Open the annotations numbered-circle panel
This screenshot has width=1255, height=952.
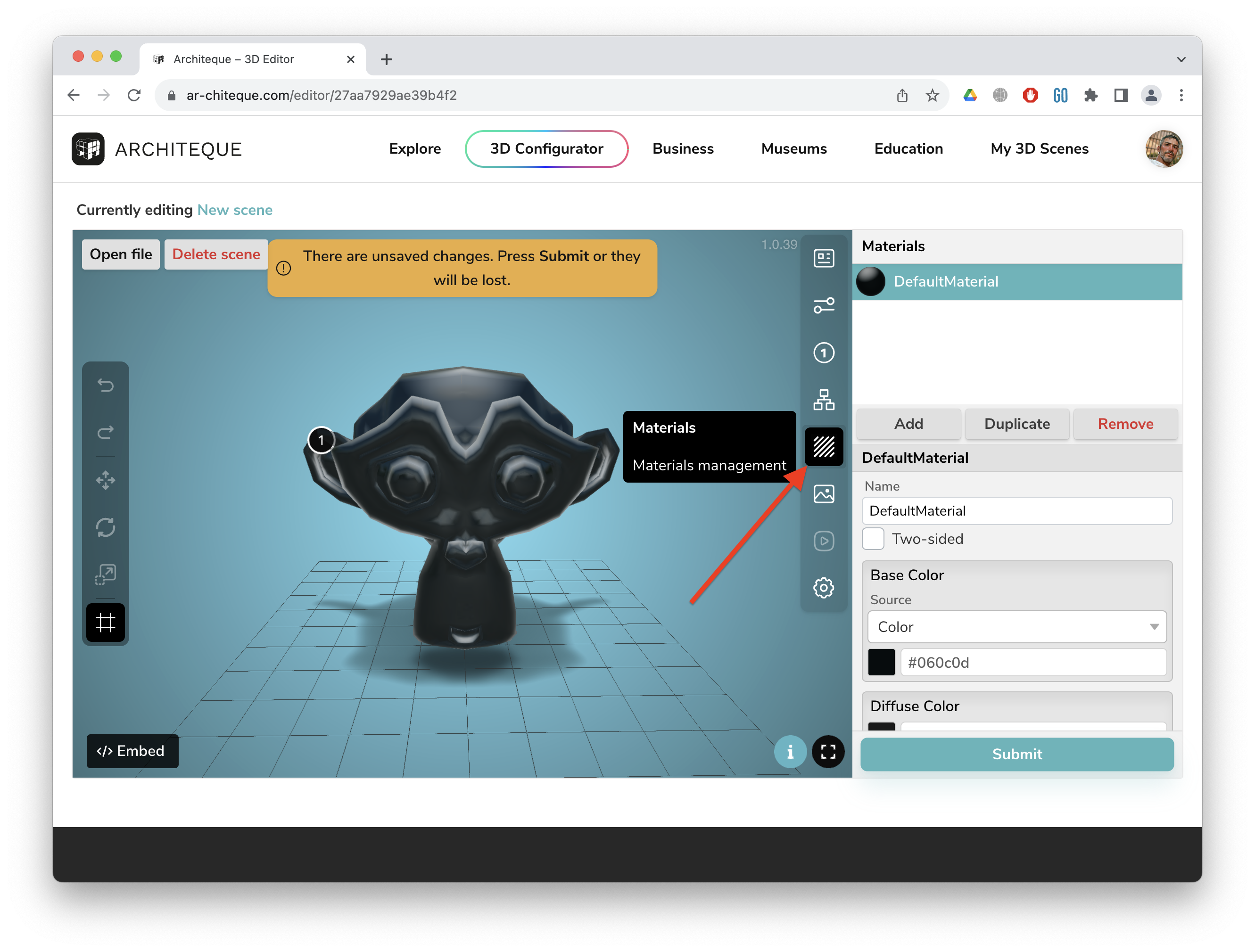[x=823, y=353]
